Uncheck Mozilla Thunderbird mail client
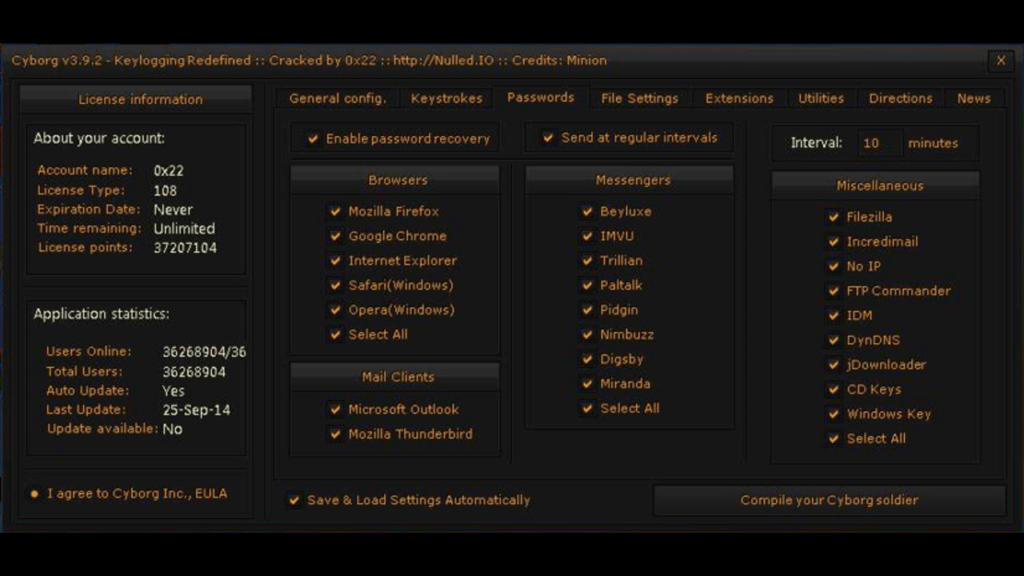This screenshot has height=576, width=1024. coord(336,434)
